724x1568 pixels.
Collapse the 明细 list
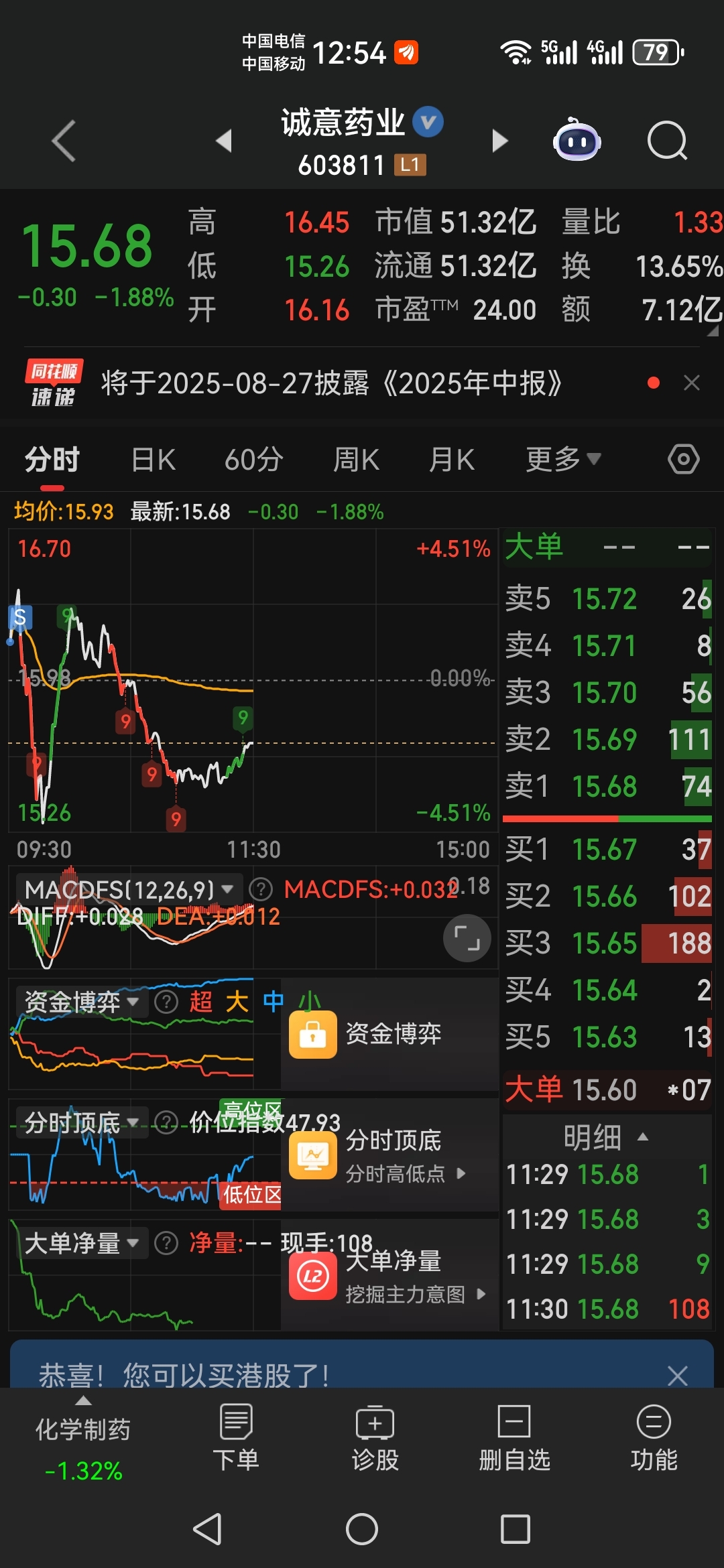point(606,1137)
